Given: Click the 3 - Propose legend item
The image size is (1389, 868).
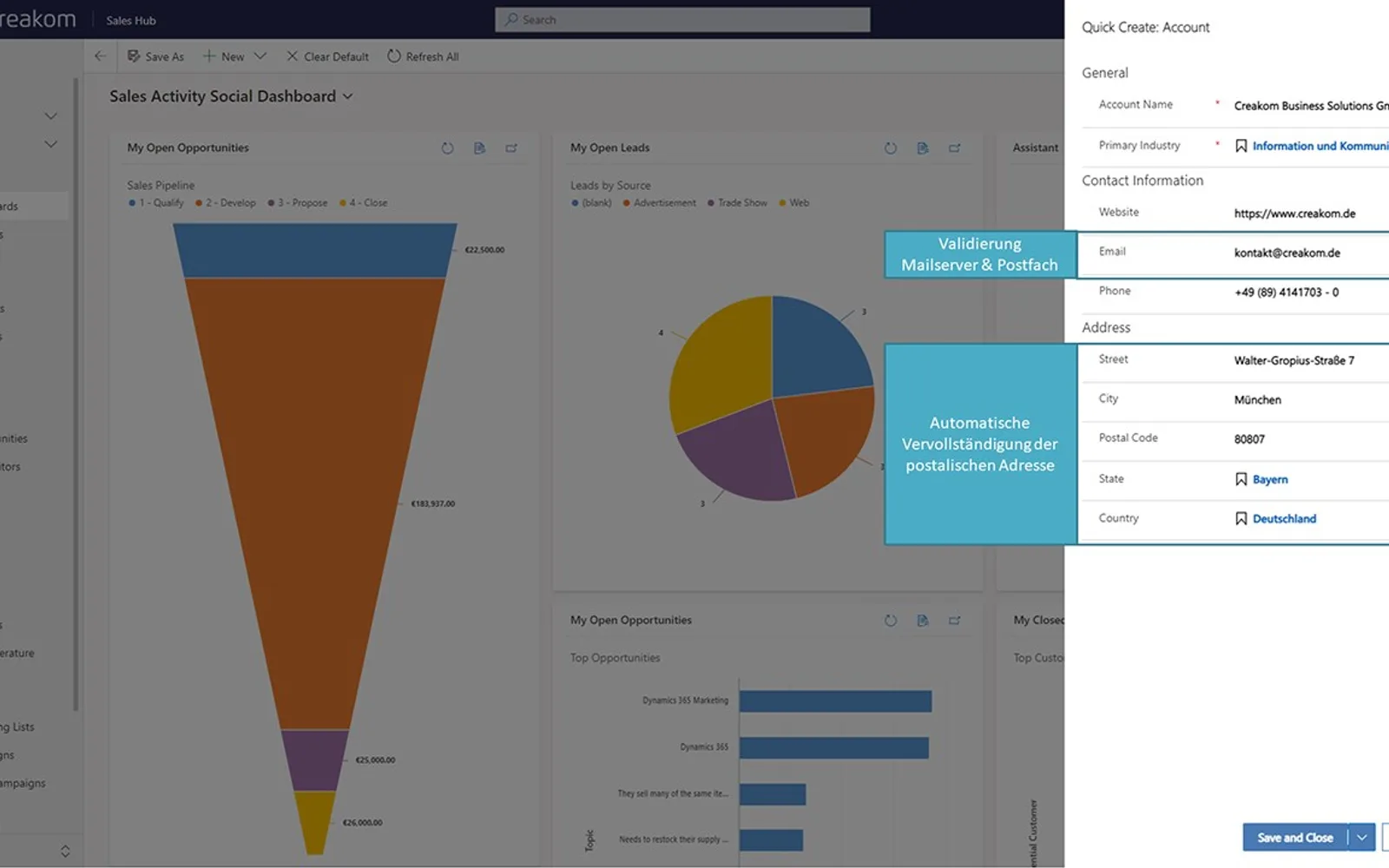Looking at the screenshot, I should click(x=297, y=203).
